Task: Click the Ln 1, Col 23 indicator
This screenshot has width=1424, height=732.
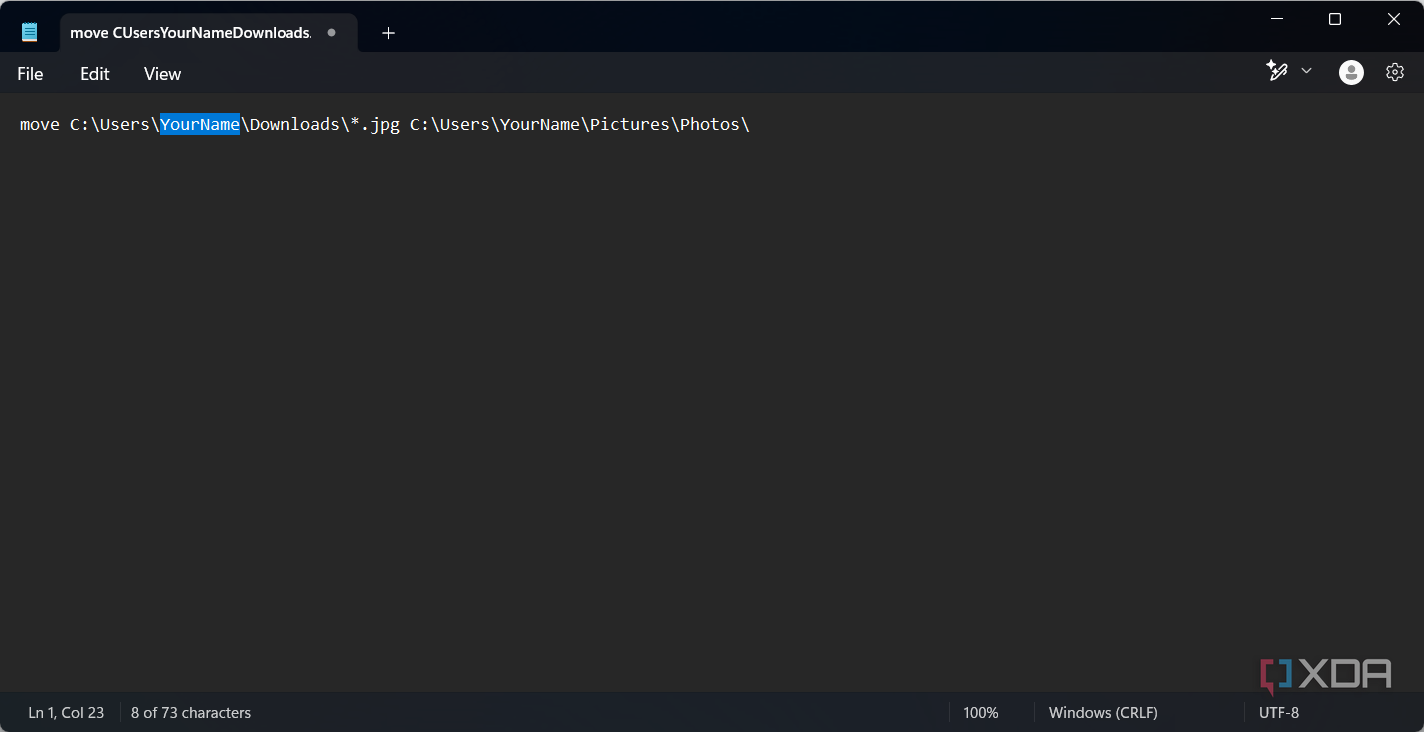Action: click(x=66, y=712)
